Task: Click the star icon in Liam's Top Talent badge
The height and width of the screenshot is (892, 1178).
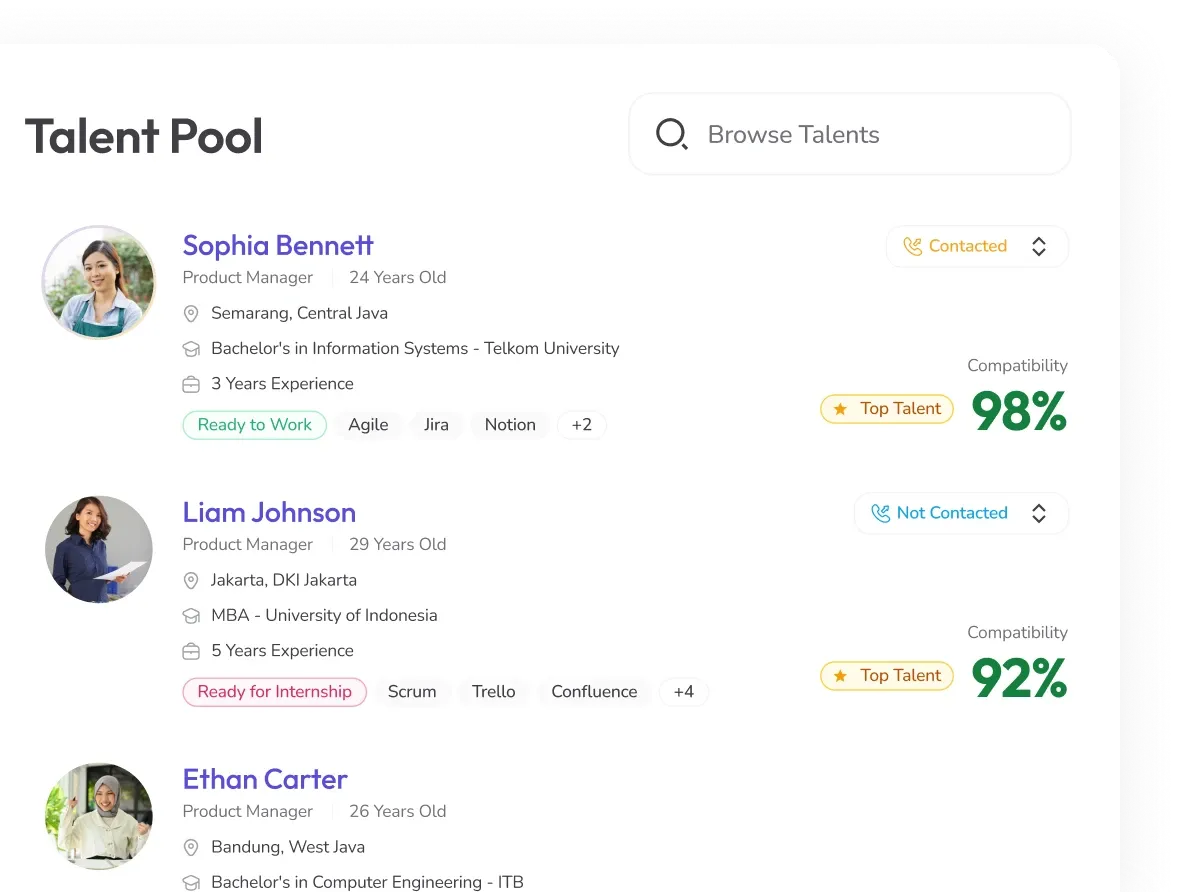Action: pyautogui.click(x=841, y=676)
